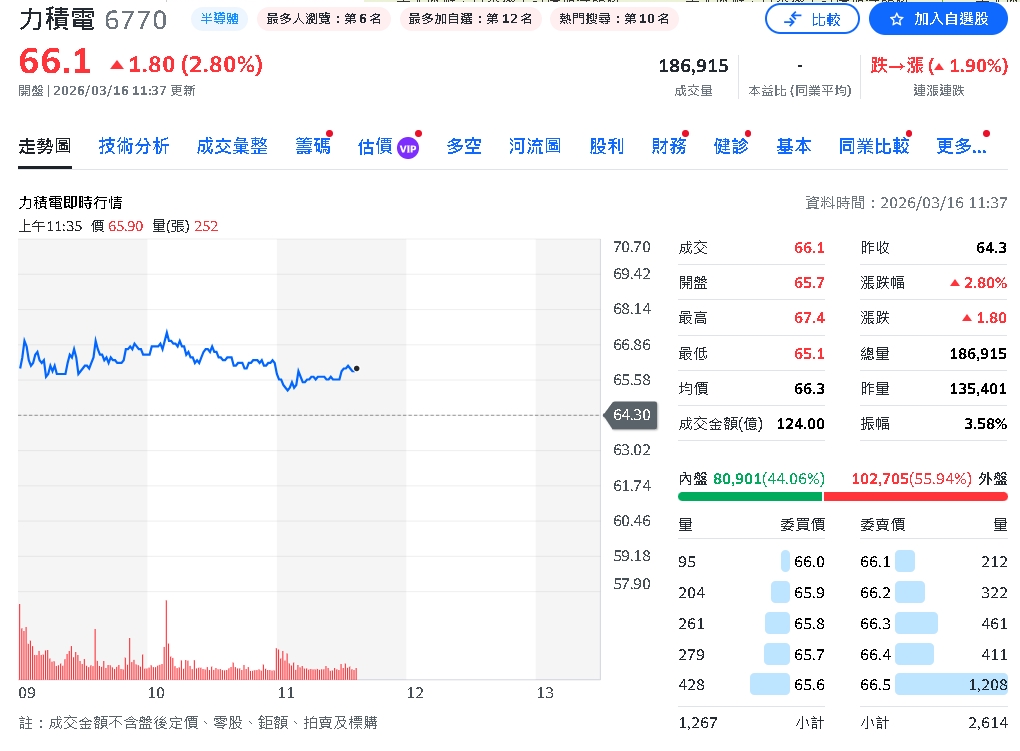Screen dimensions: 1020x751
Task: Click the red 外盤 ratio bar
Action: tap(915, 496)
